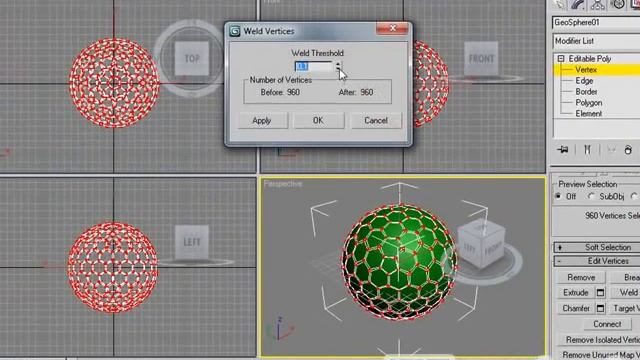Click Remove Modifier trash icon

point(628,150)
